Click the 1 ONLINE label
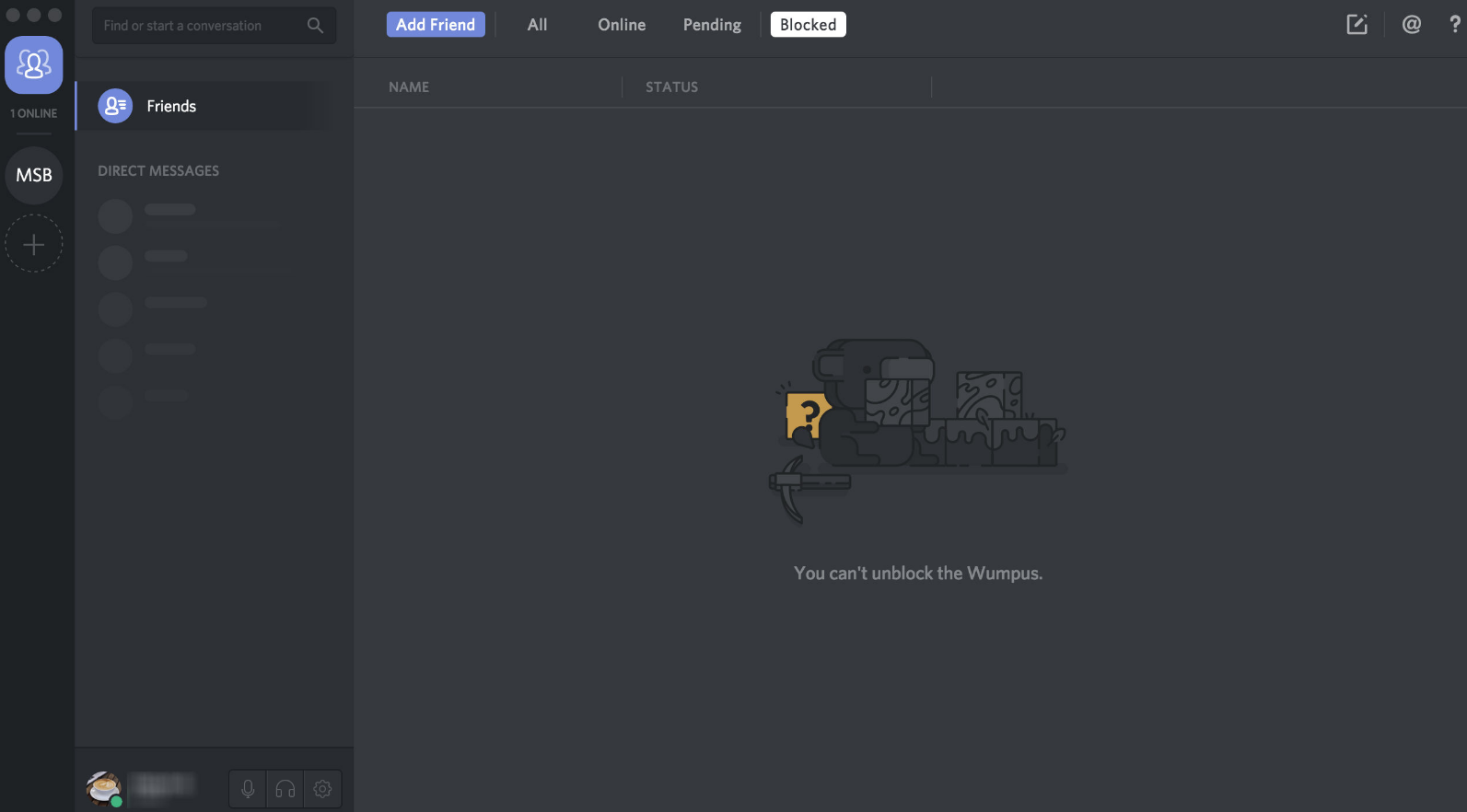This screenshot has height=812, width=1467. point(34,113)
